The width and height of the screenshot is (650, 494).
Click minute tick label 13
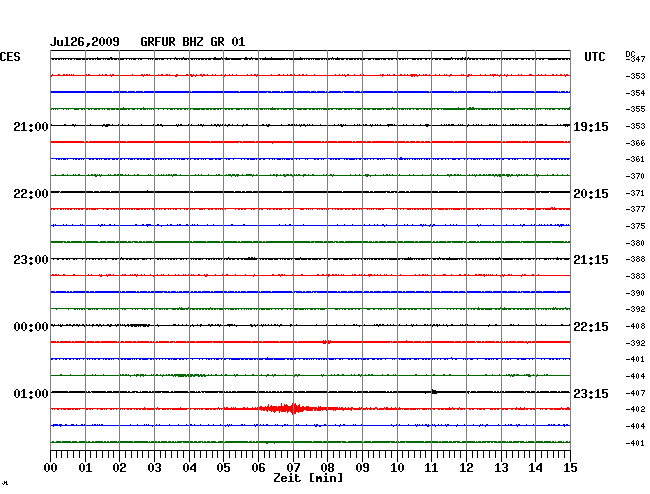coord(501,468)
